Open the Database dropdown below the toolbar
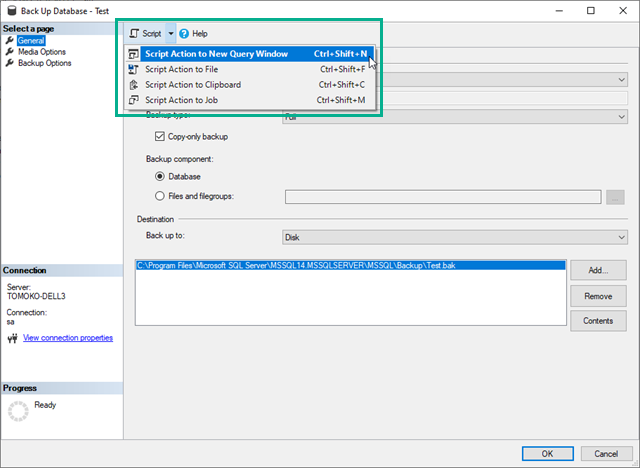 point(501,80)
